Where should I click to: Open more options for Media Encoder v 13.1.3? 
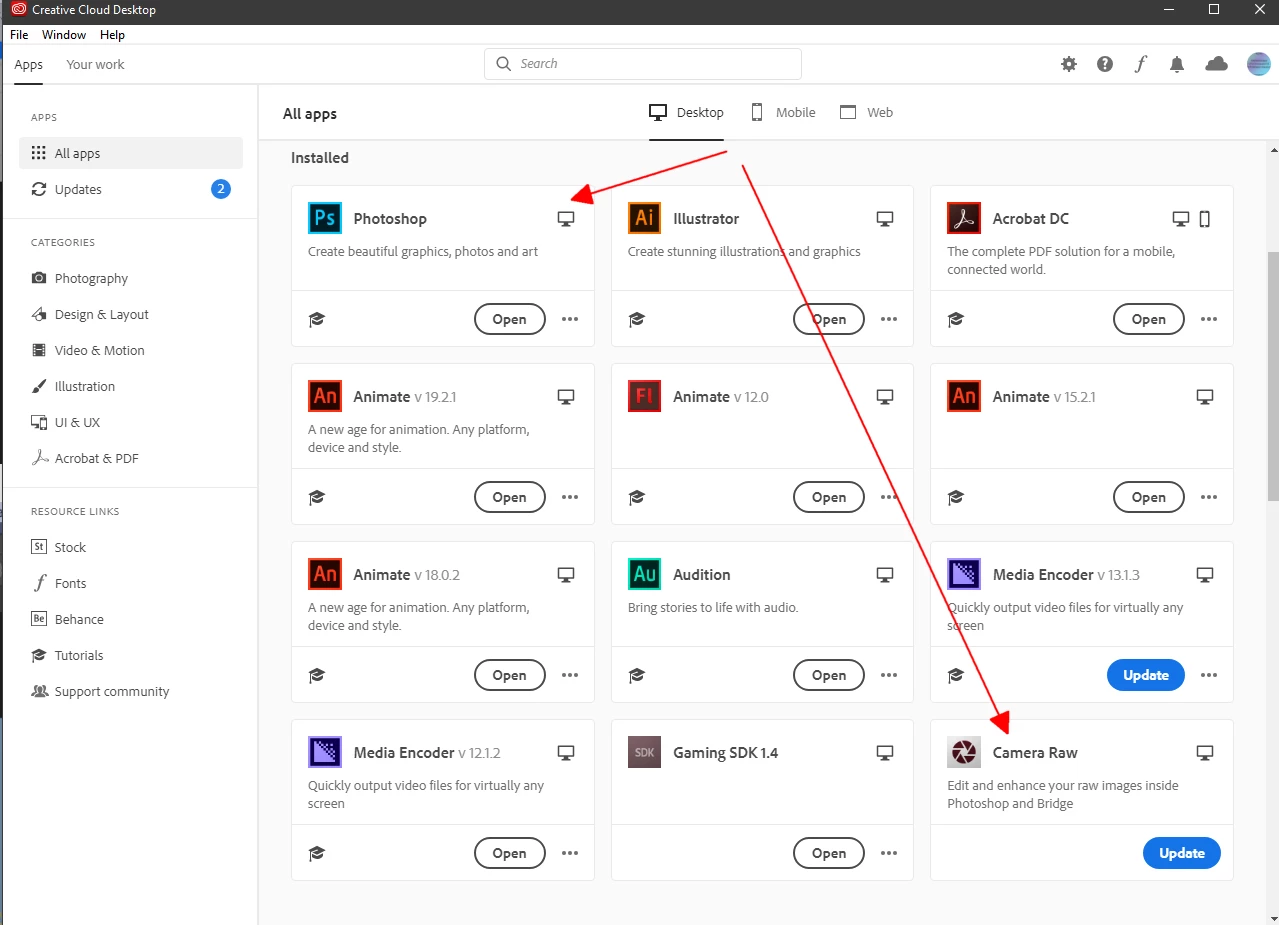click(1209, 675)
